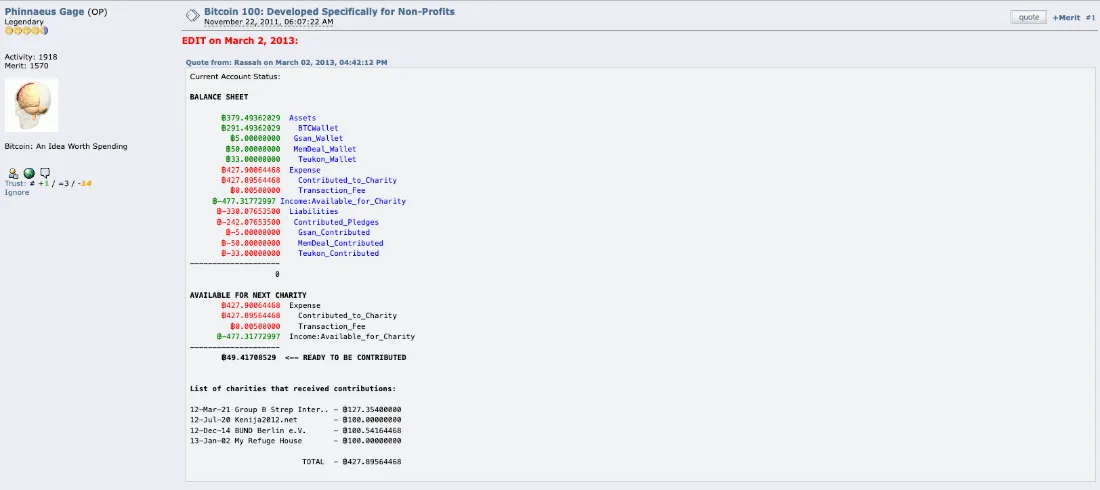Open the thread title 'Bitcoin 100: Developed Specifically for Non-Profits'
1100x490 pixels.
point(329,11)
